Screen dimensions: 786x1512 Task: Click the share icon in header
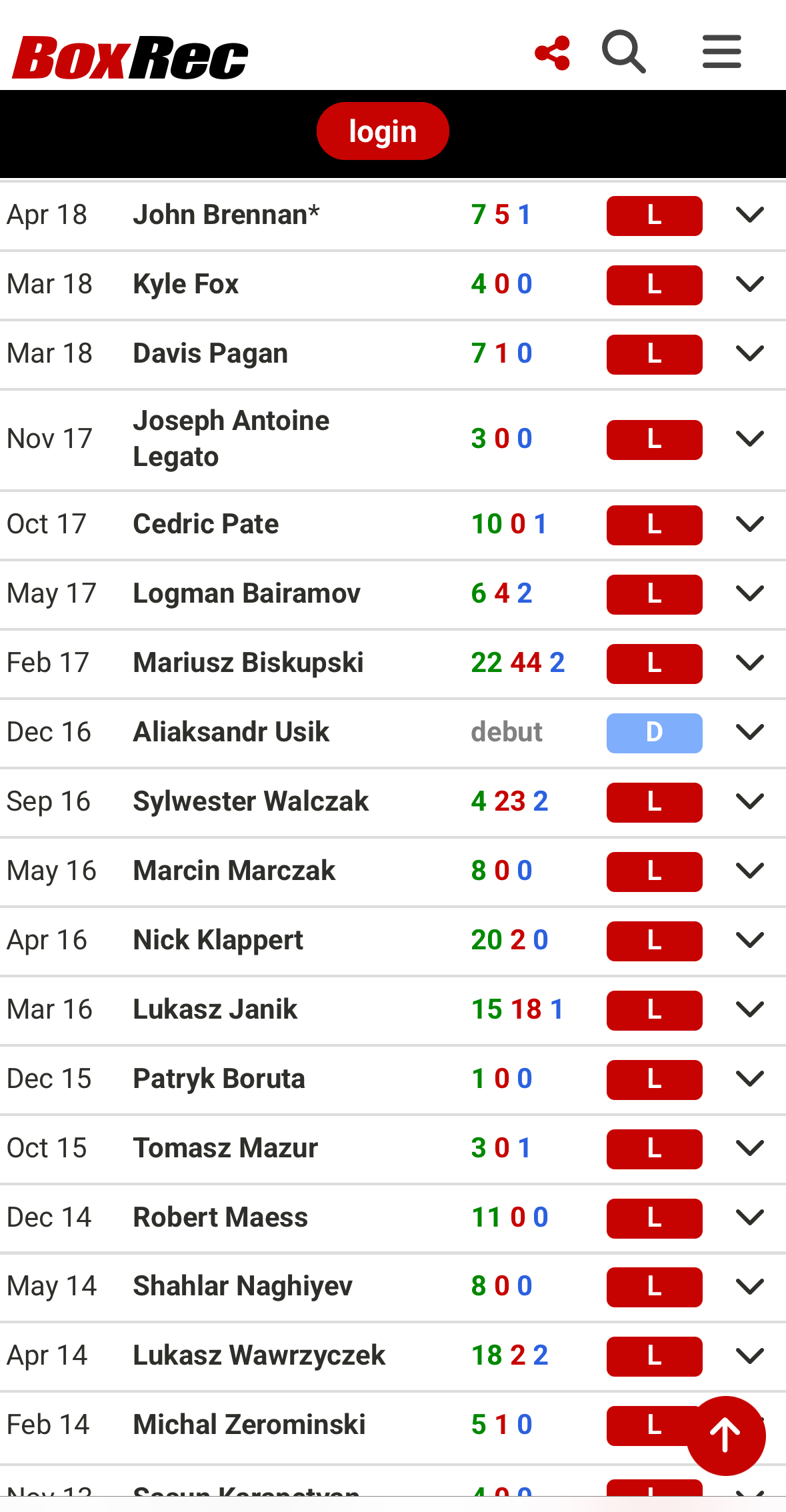click(553, 53)
